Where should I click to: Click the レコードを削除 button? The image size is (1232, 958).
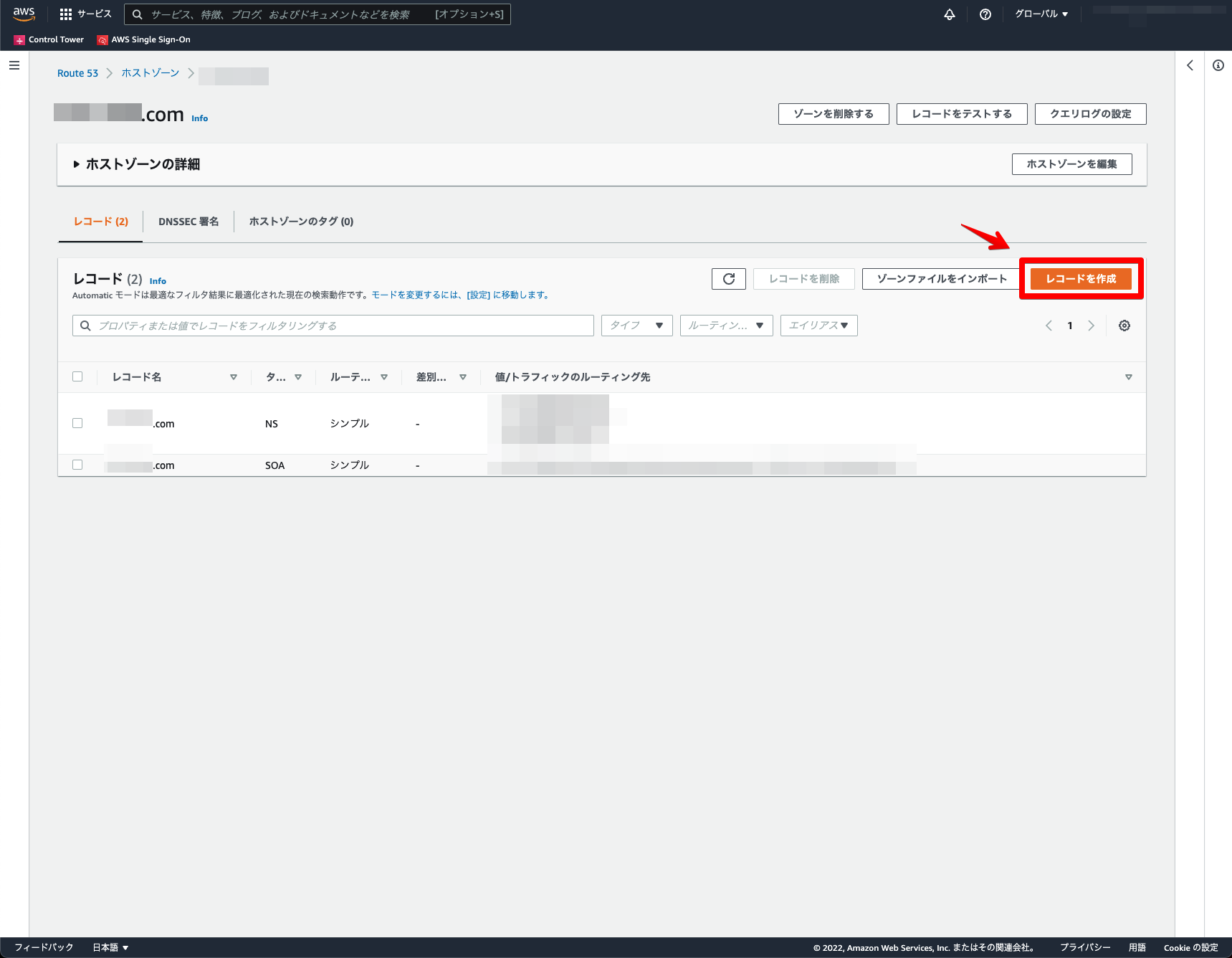pyautogui.click(x=804, y=279)
